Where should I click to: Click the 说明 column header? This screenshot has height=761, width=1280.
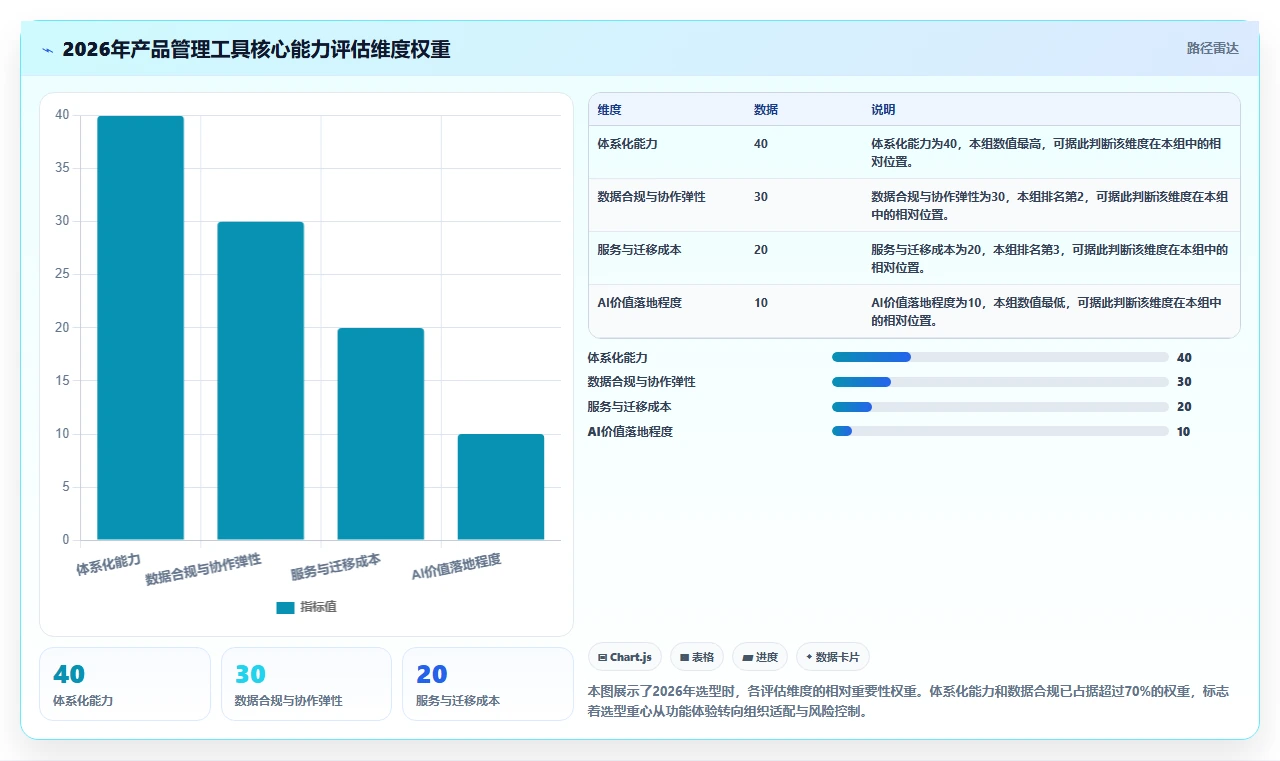(883, 109)
